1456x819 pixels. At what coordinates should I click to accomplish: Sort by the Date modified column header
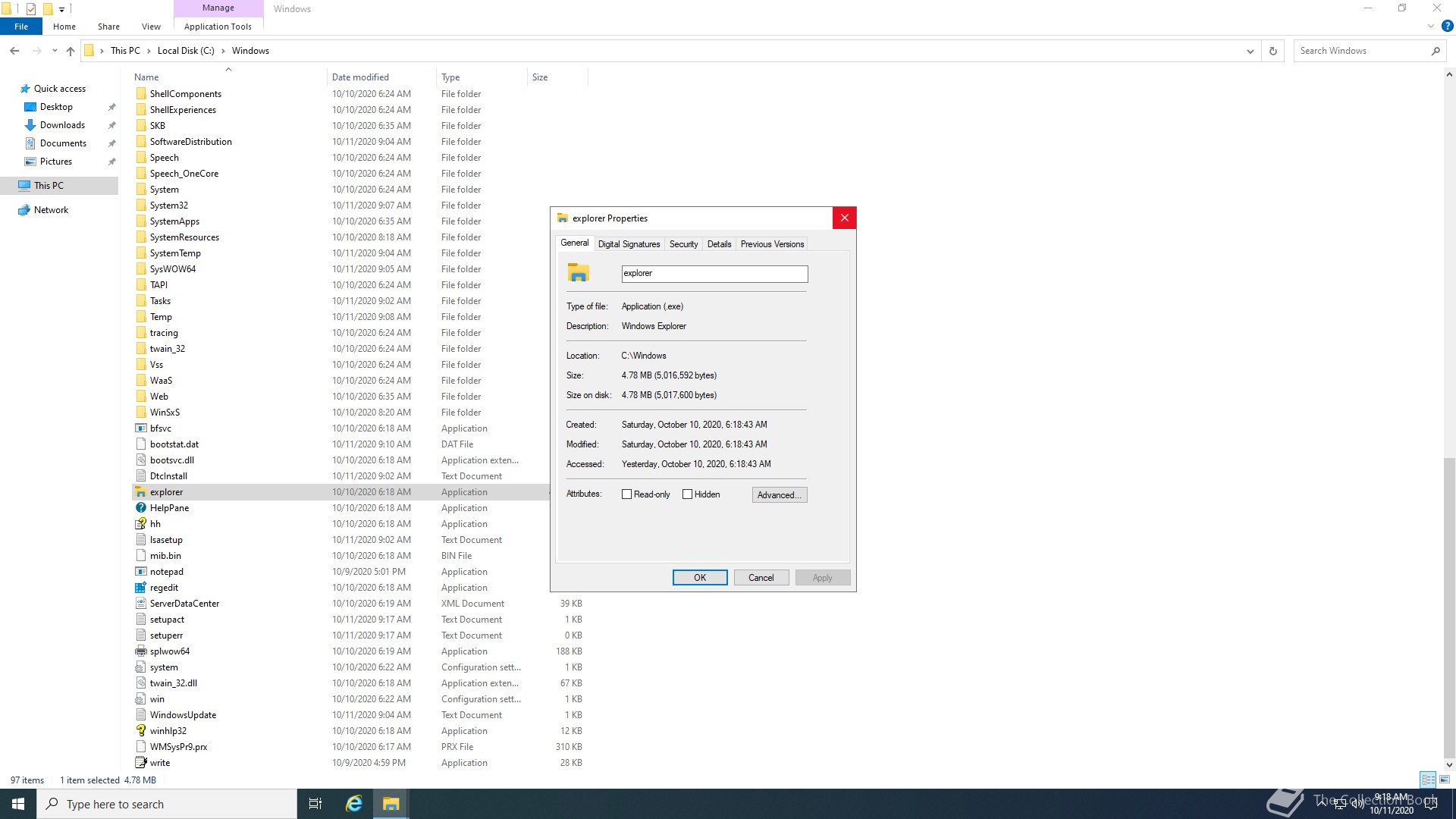(381, 77)
